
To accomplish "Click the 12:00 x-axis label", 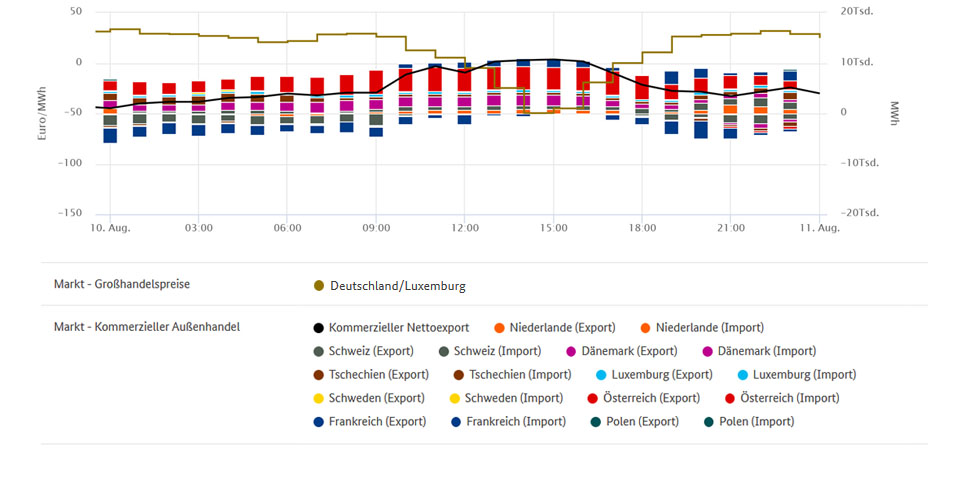I will pos(465,228).
